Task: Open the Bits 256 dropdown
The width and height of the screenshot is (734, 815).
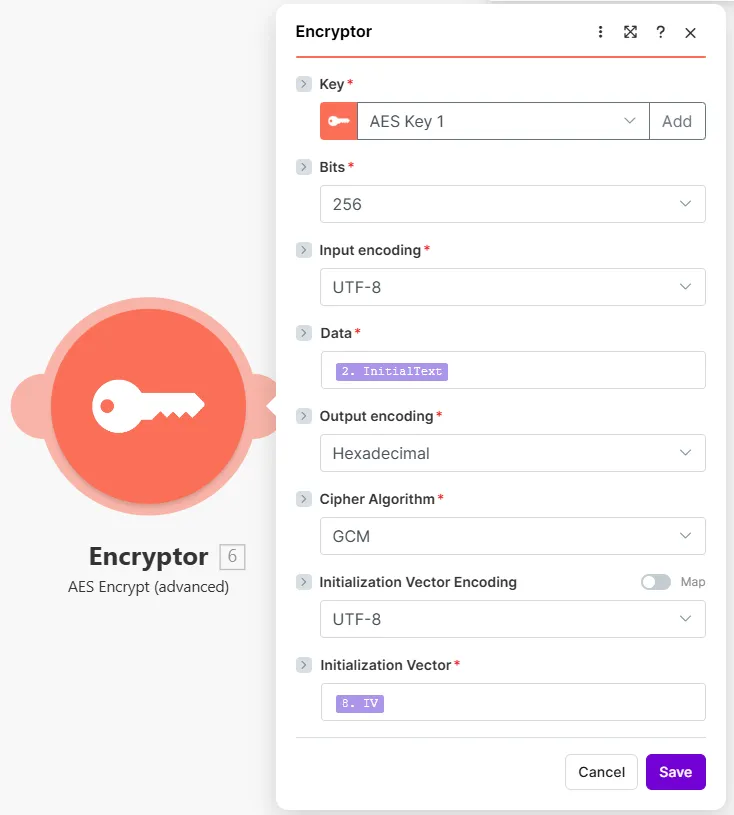Action: pyautogui.click(x=513, y=204)
